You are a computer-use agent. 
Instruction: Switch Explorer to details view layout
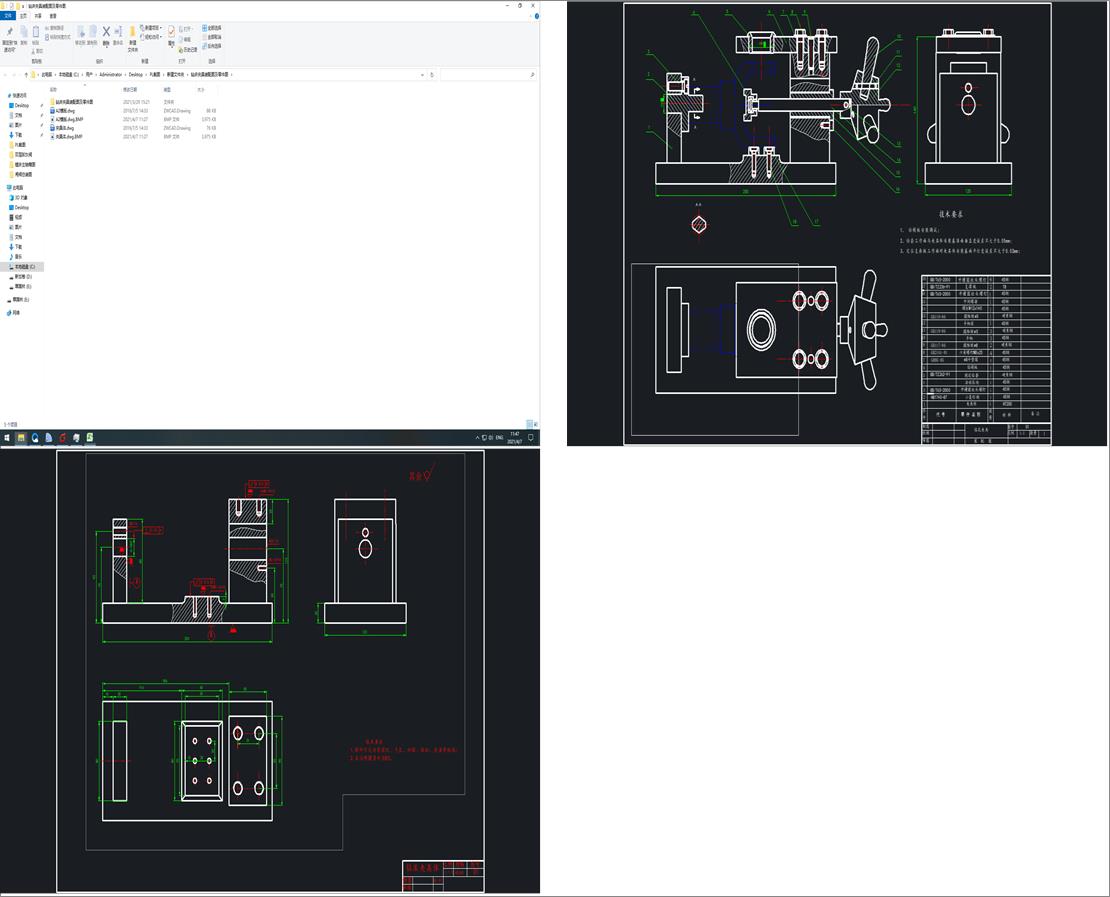pyautogui.click(x=530, y=424)
